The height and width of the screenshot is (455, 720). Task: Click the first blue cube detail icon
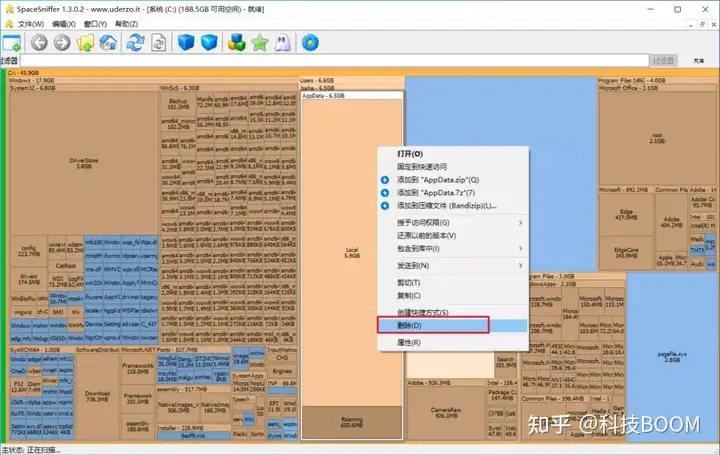click(x=186, y=43)
